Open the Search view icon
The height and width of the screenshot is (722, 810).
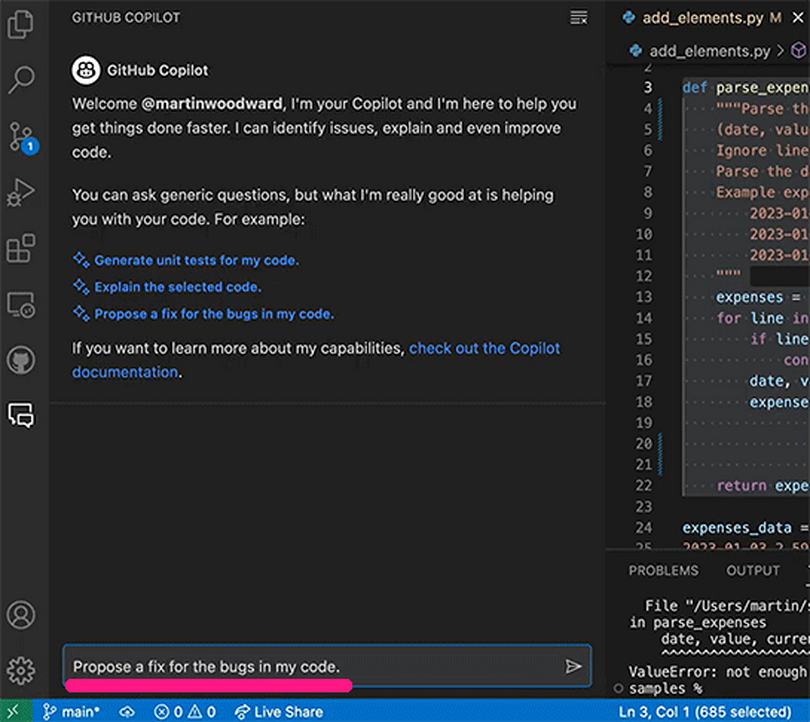tap(21, 80)
